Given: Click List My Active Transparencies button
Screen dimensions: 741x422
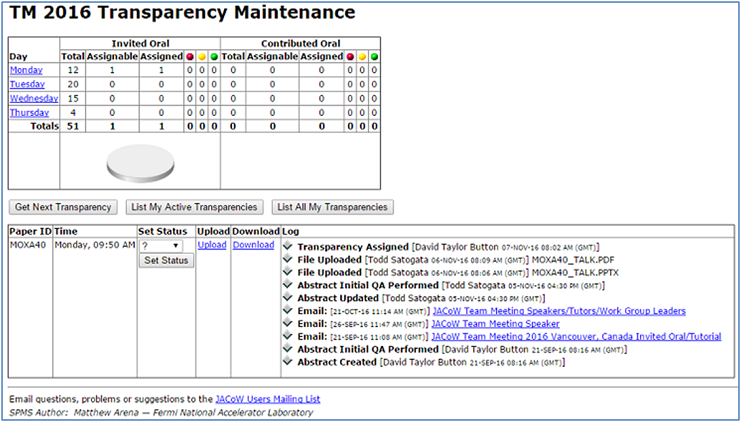Looking at the screenshot, I should [x=195, y=207].
